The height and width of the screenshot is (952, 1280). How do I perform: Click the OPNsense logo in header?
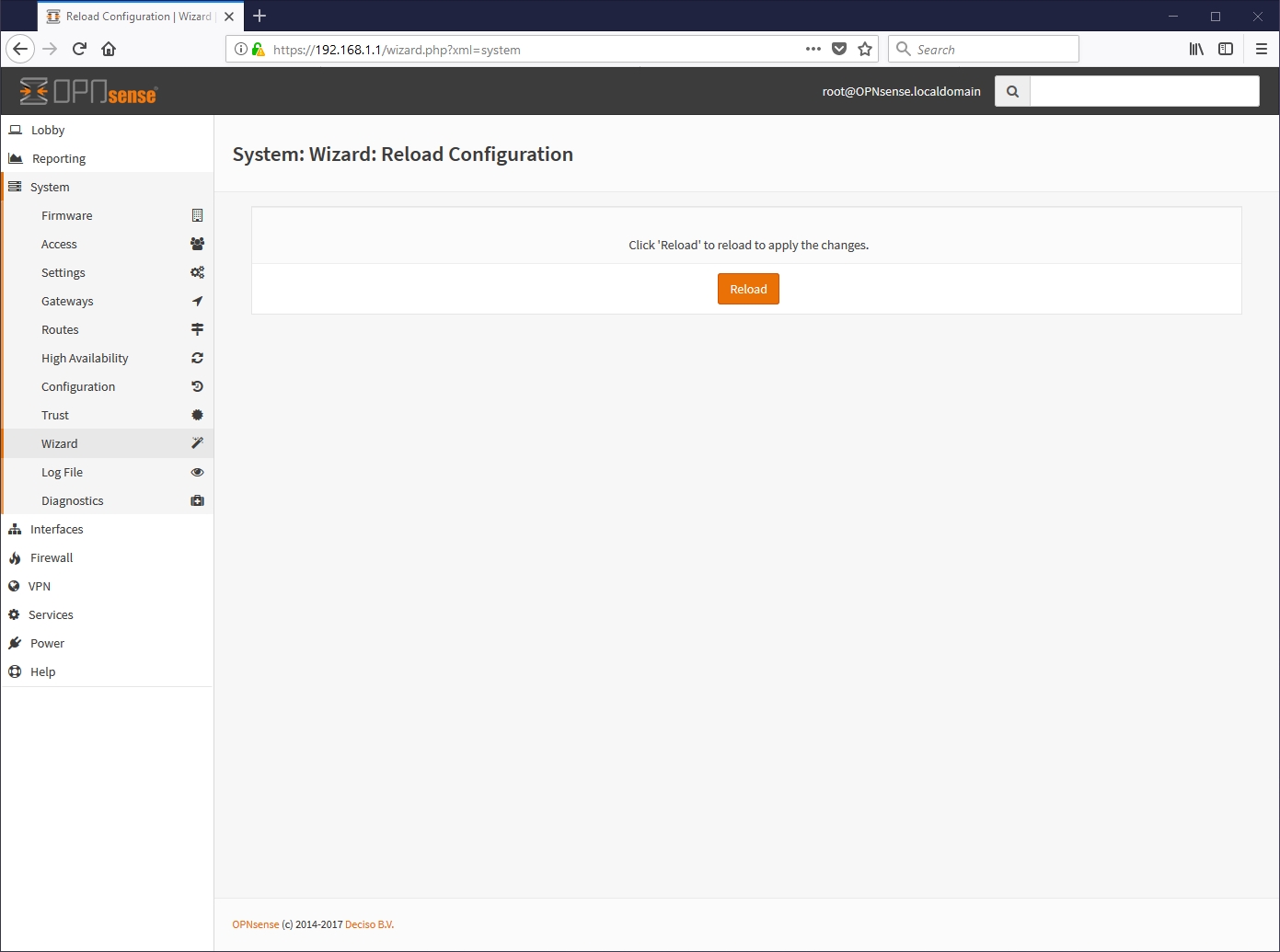(x=88, y=92)
